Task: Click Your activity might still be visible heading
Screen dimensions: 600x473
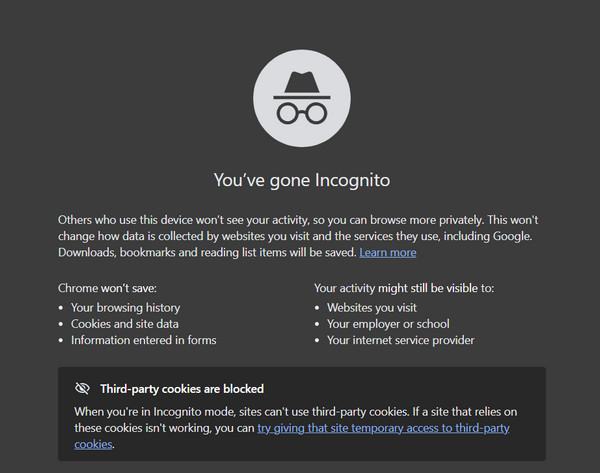Action: [404, 288]
